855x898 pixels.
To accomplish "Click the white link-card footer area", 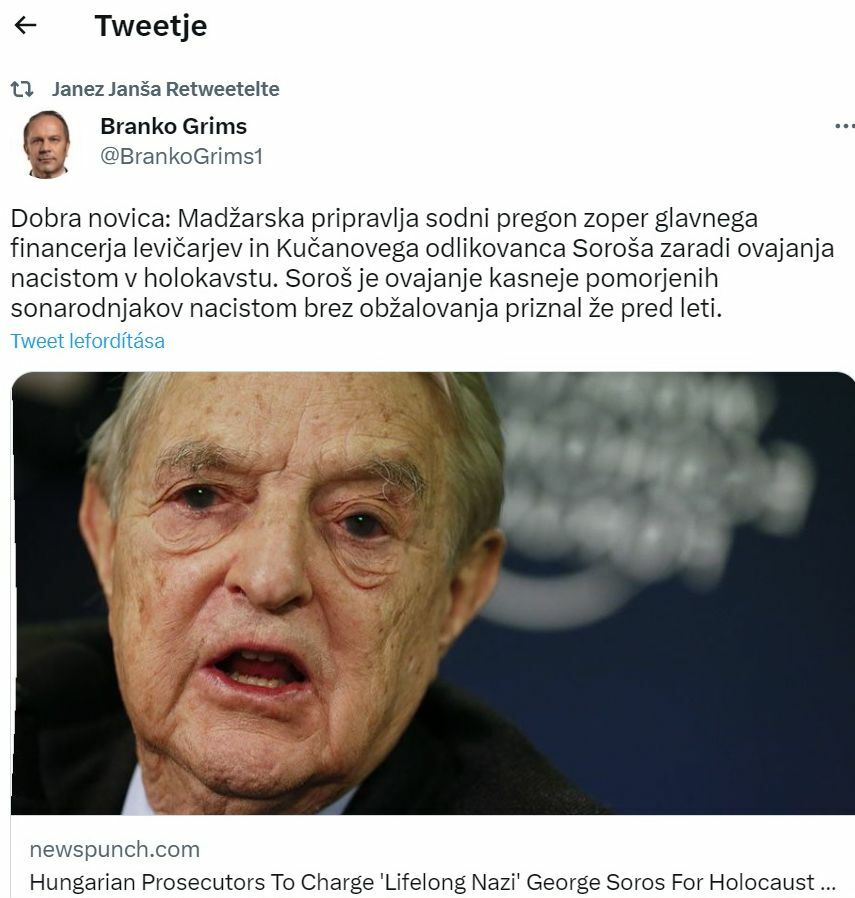I will click(x=433, y=856).
